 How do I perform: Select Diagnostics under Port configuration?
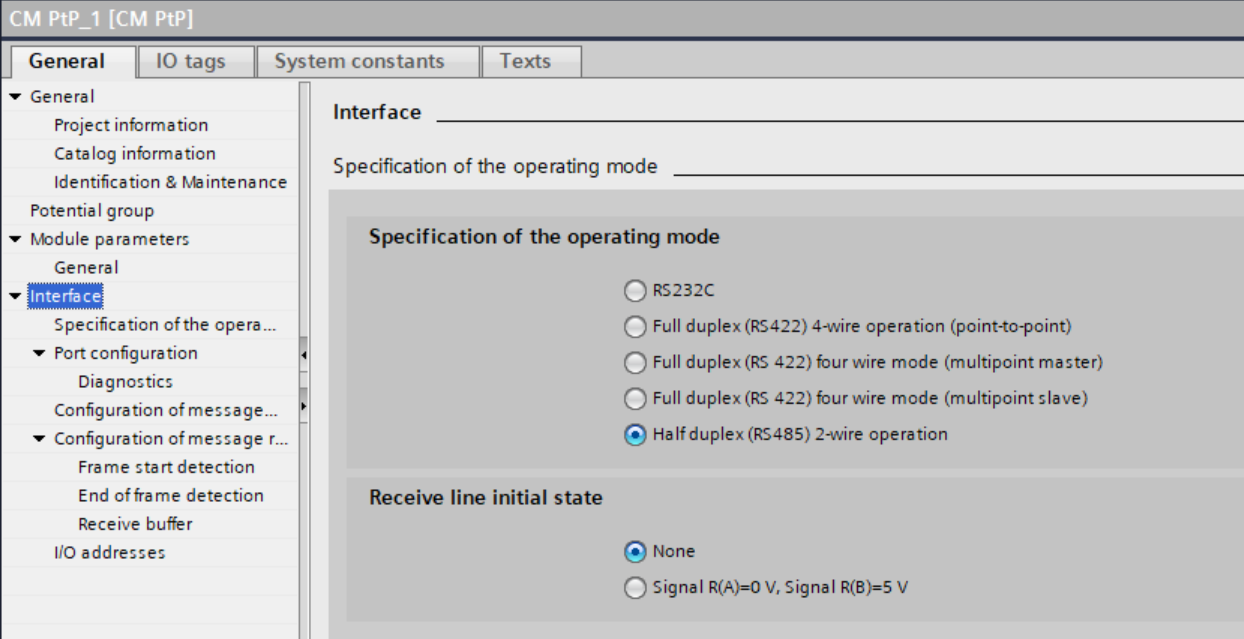click(125, 382)
